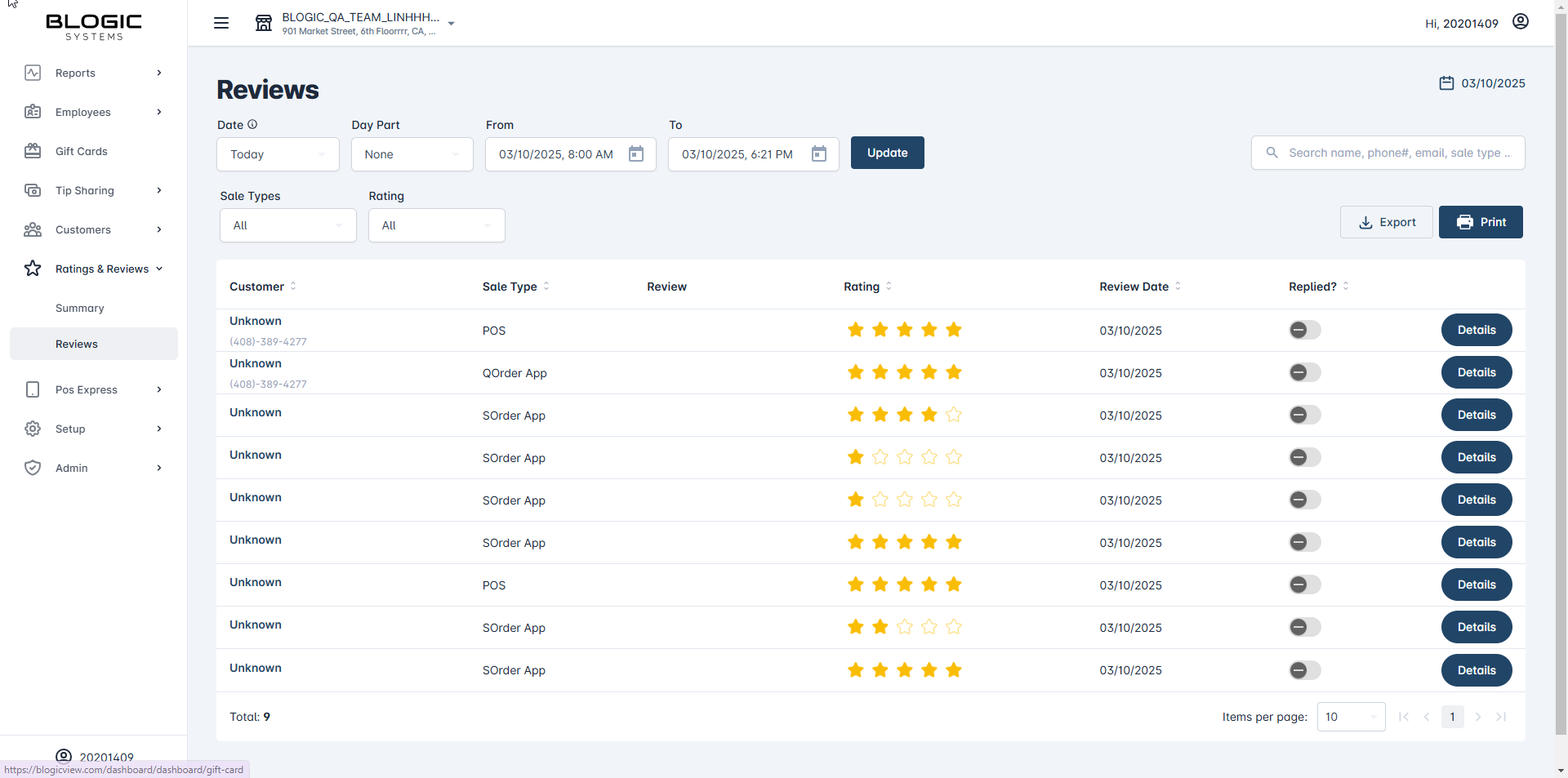The image size is (1568, 778).
Task: Open the From date calendar icon
Action: [636, 154]
